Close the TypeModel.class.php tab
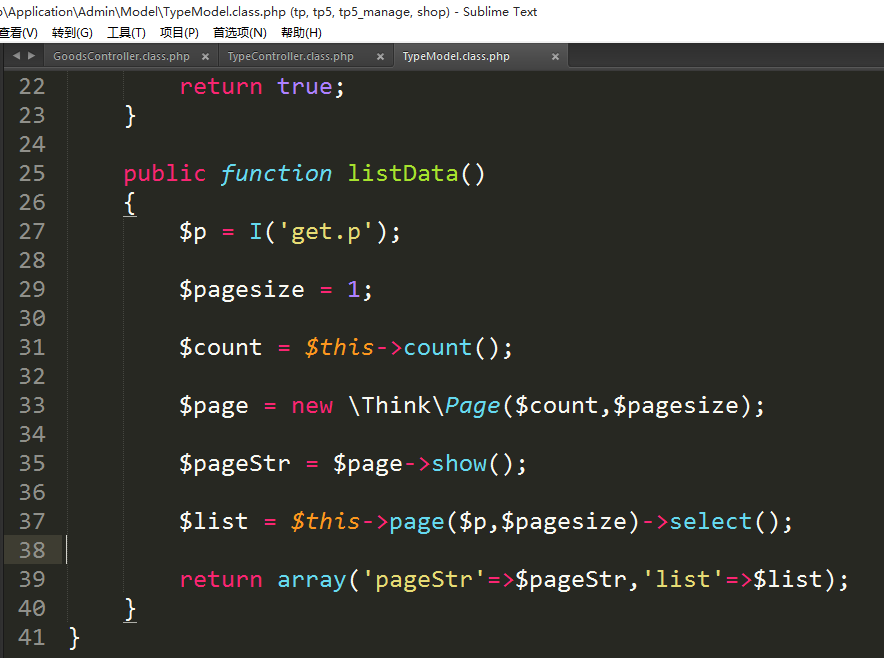This screenshot has width=884, height=658. pos(556,57)
